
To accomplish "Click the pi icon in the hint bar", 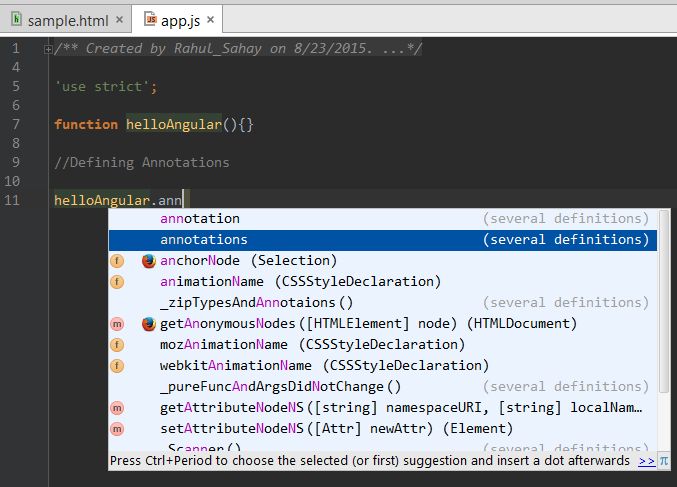I will [x=664, y=461].
